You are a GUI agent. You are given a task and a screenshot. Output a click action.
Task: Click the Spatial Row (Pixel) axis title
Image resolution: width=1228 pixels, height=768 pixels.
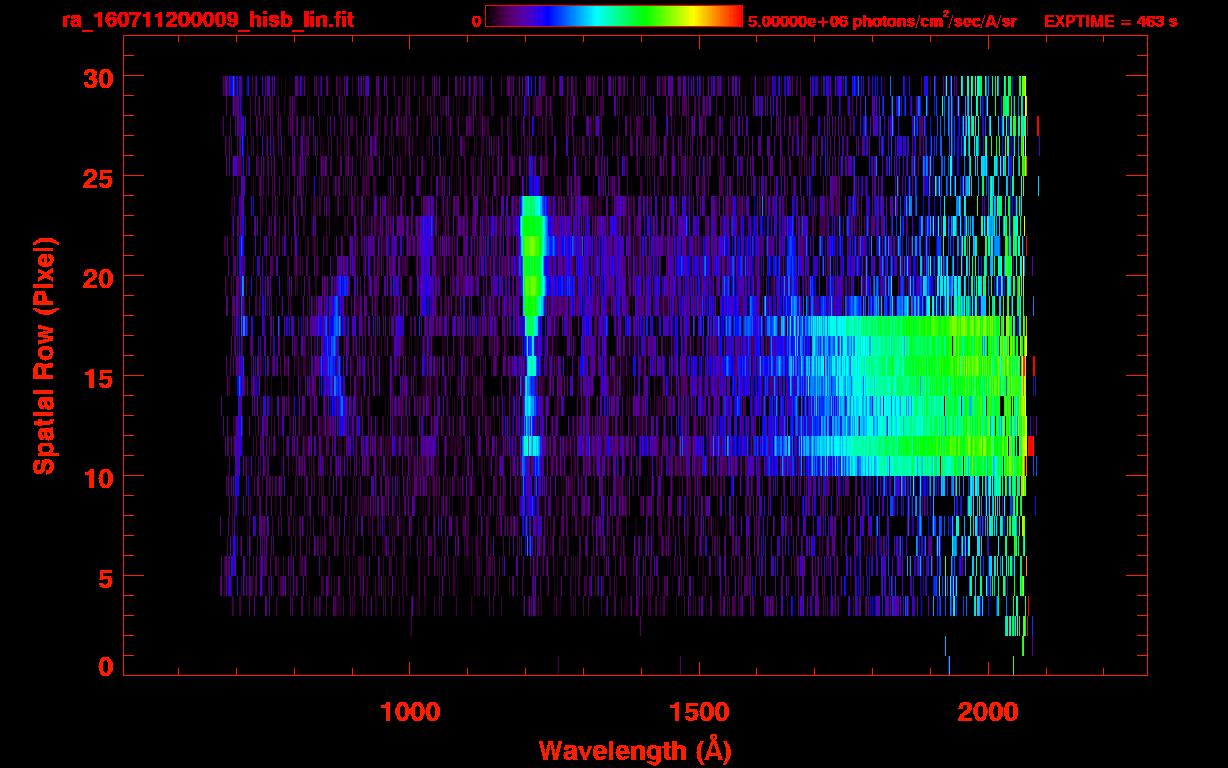(x=44, y=356)
